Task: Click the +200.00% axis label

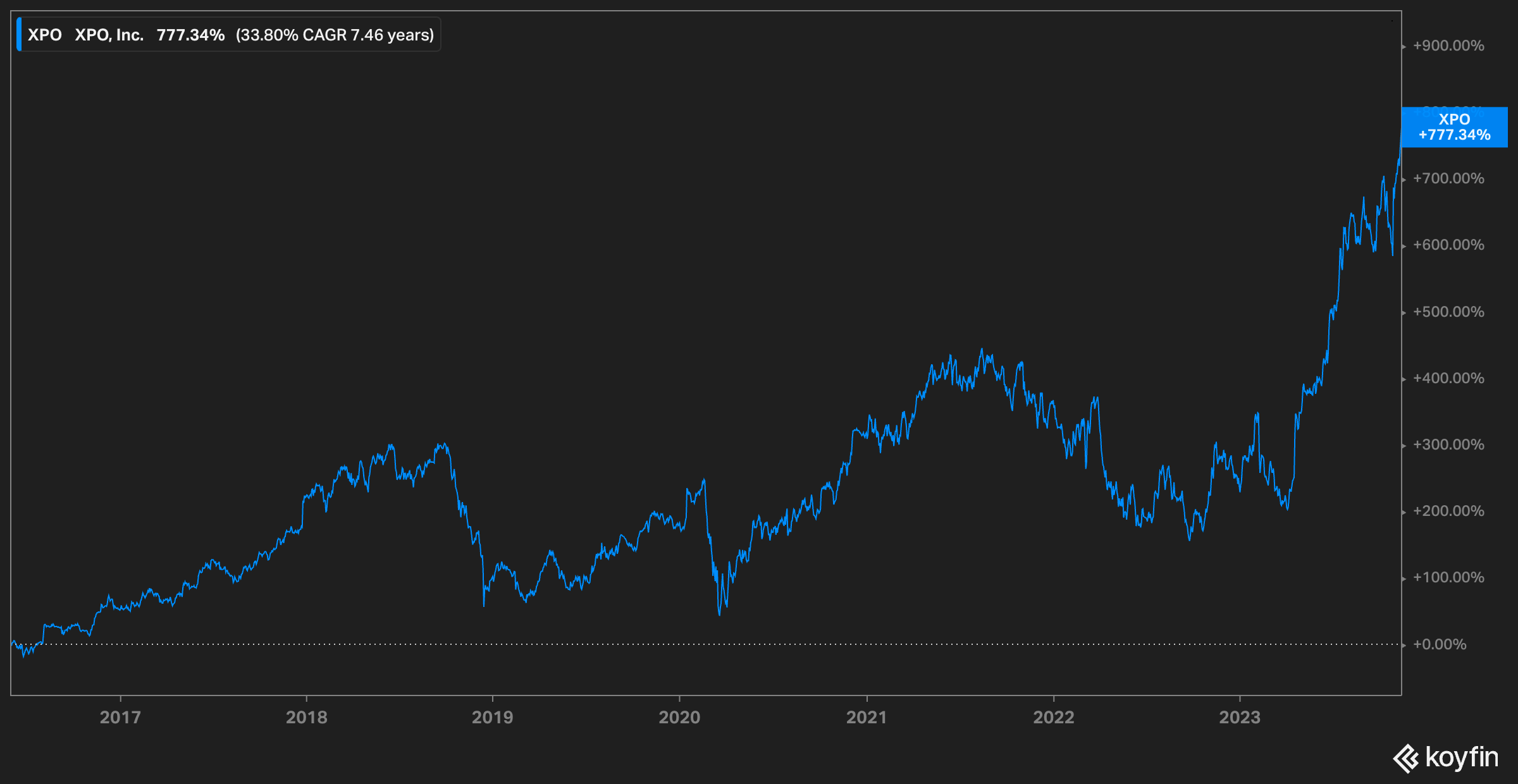Action: [1448, 511]
